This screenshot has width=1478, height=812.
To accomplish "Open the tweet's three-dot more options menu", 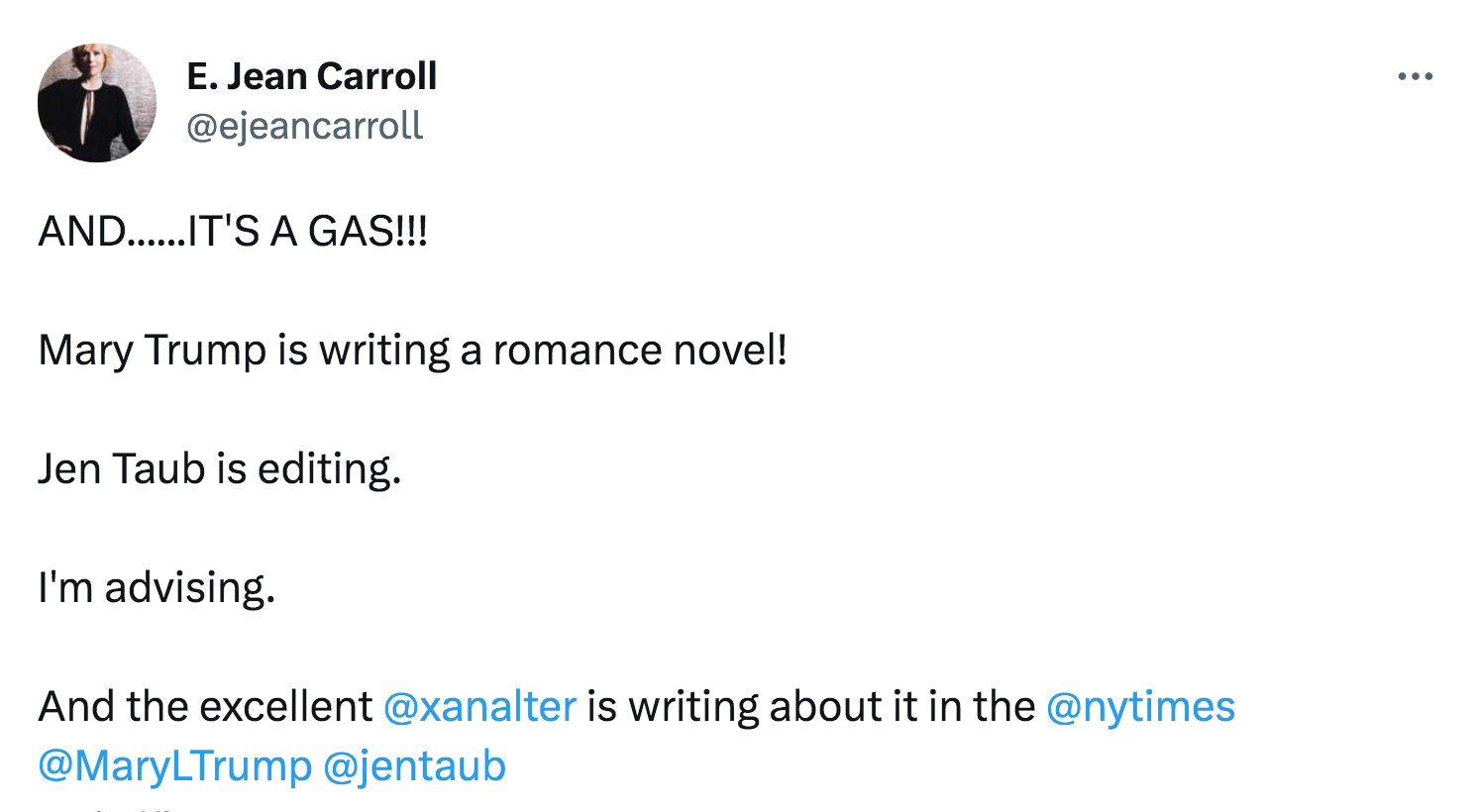I will 1415,76.
